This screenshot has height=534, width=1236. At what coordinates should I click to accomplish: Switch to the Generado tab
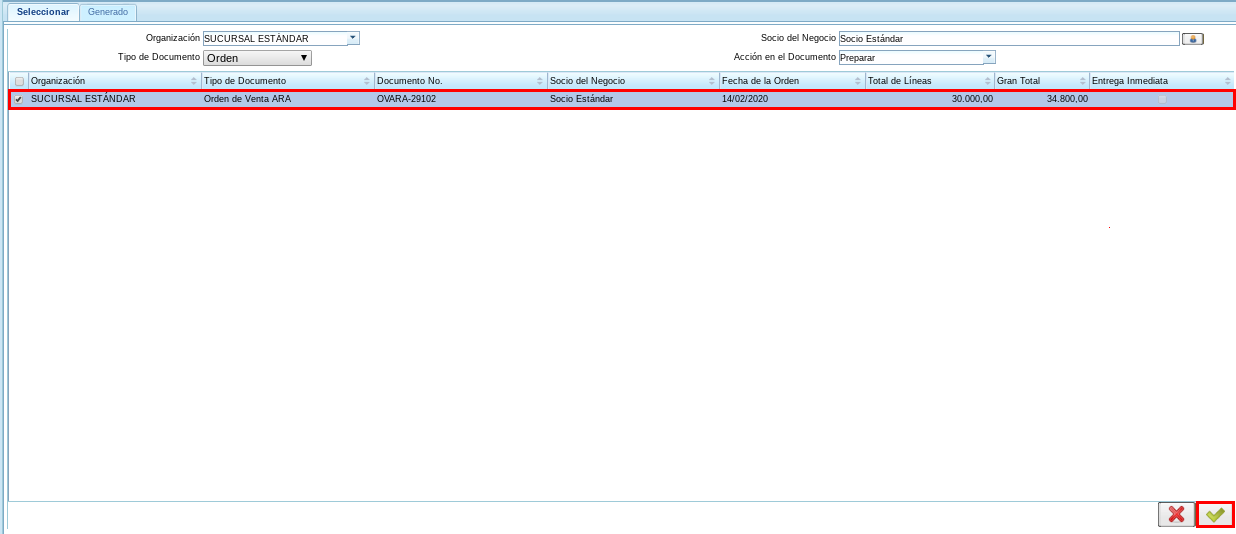[108, 12]
